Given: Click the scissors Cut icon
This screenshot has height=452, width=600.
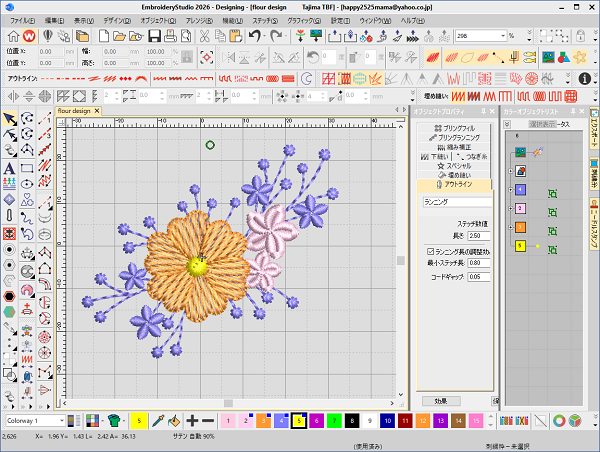Looking at the screenshot, I should coord(204,36).
